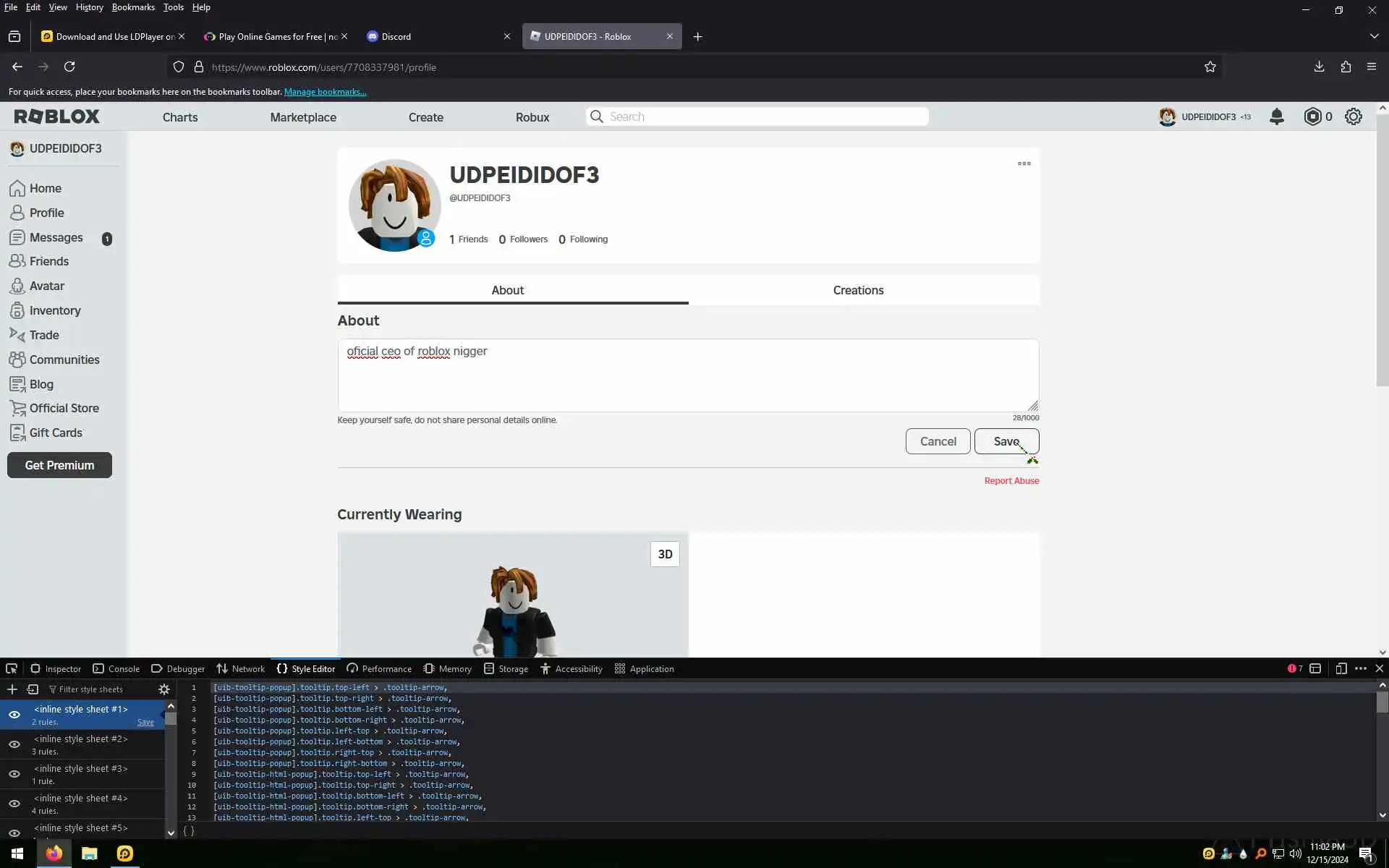Toggle the 3D avatar view button

click(665, 554)
